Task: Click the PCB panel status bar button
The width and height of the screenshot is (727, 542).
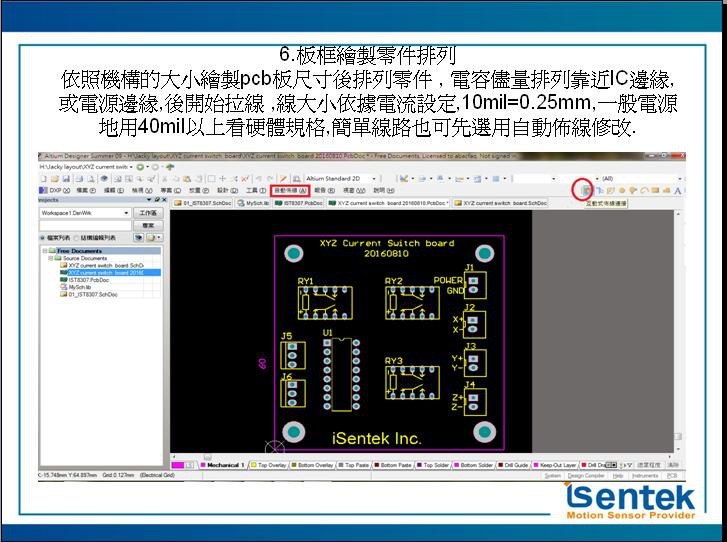Action: point(672,476)
